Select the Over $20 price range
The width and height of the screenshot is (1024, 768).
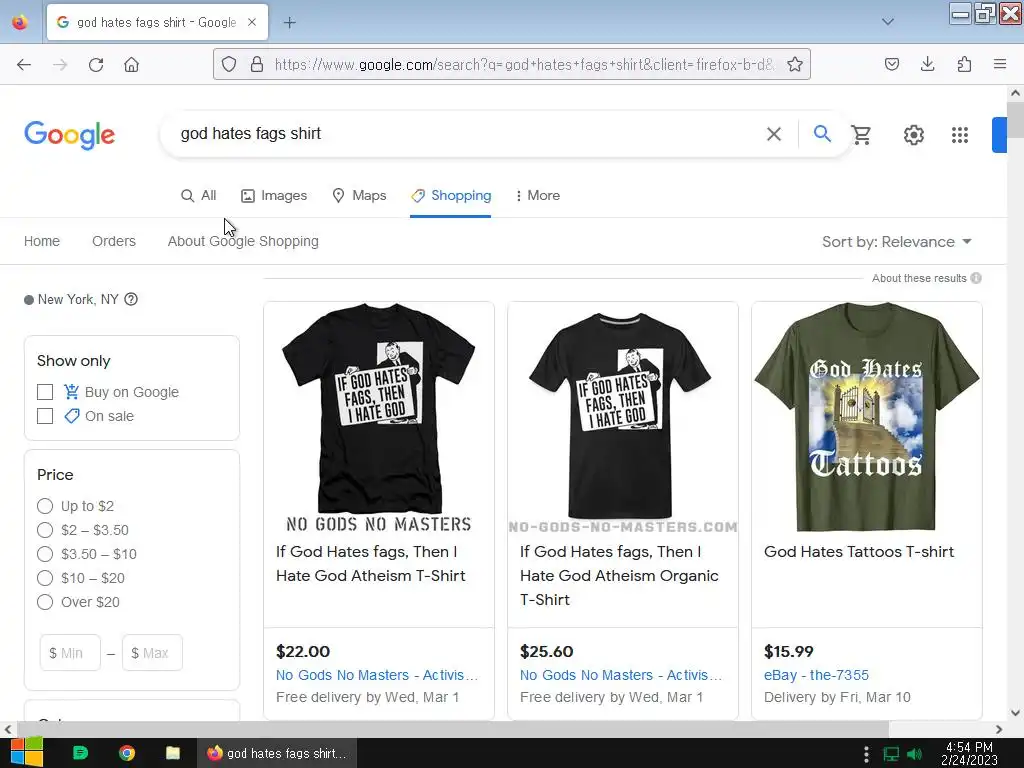(45, 602)
